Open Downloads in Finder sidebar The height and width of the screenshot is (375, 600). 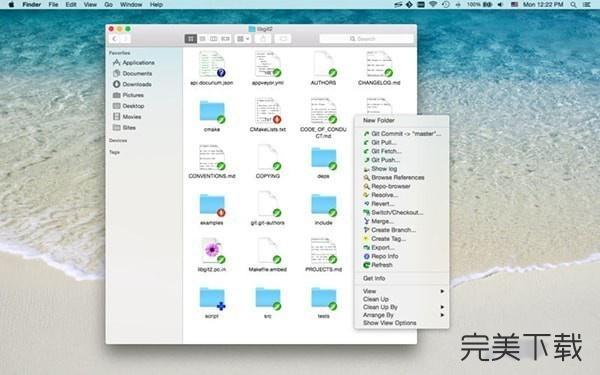tap(132, 84)
